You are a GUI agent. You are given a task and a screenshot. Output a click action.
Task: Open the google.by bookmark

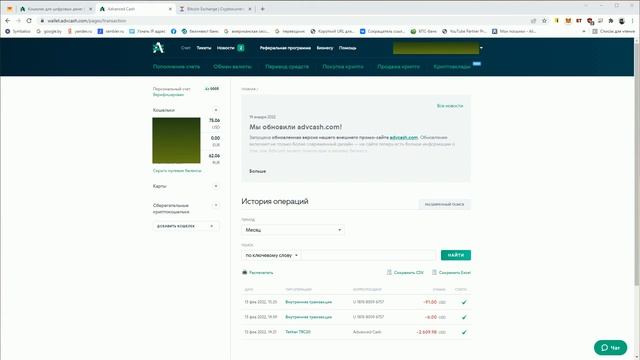[x=49, y=31]
